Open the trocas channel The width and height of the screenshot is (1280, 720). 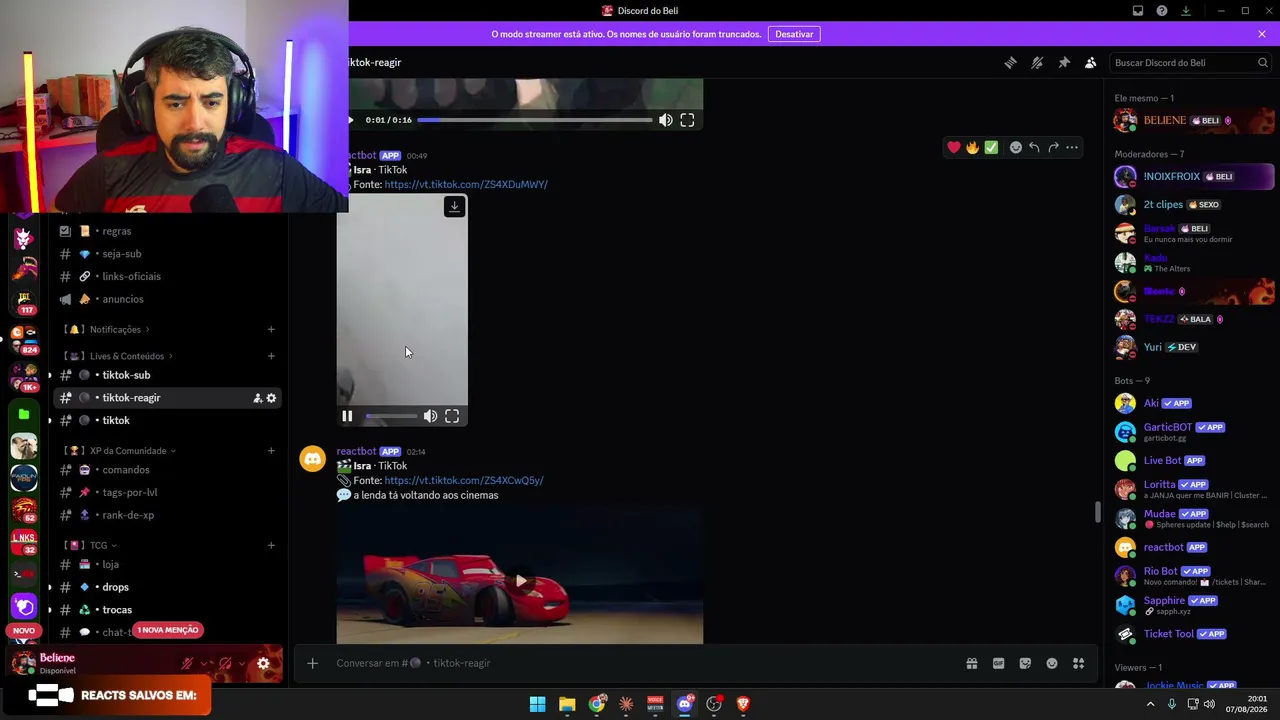tap(166, 610)
